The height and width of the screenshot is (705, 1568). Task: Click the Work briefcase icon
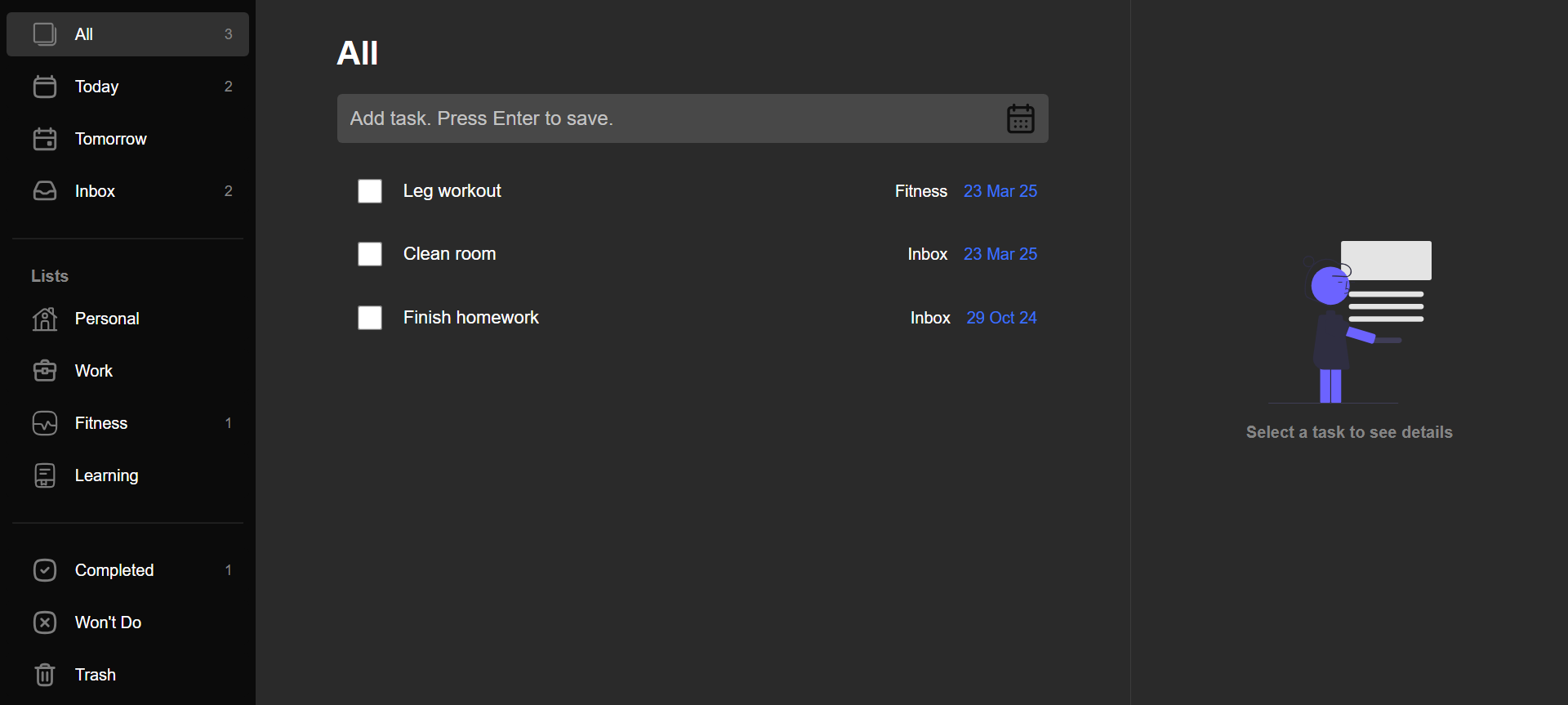point(45,371)
